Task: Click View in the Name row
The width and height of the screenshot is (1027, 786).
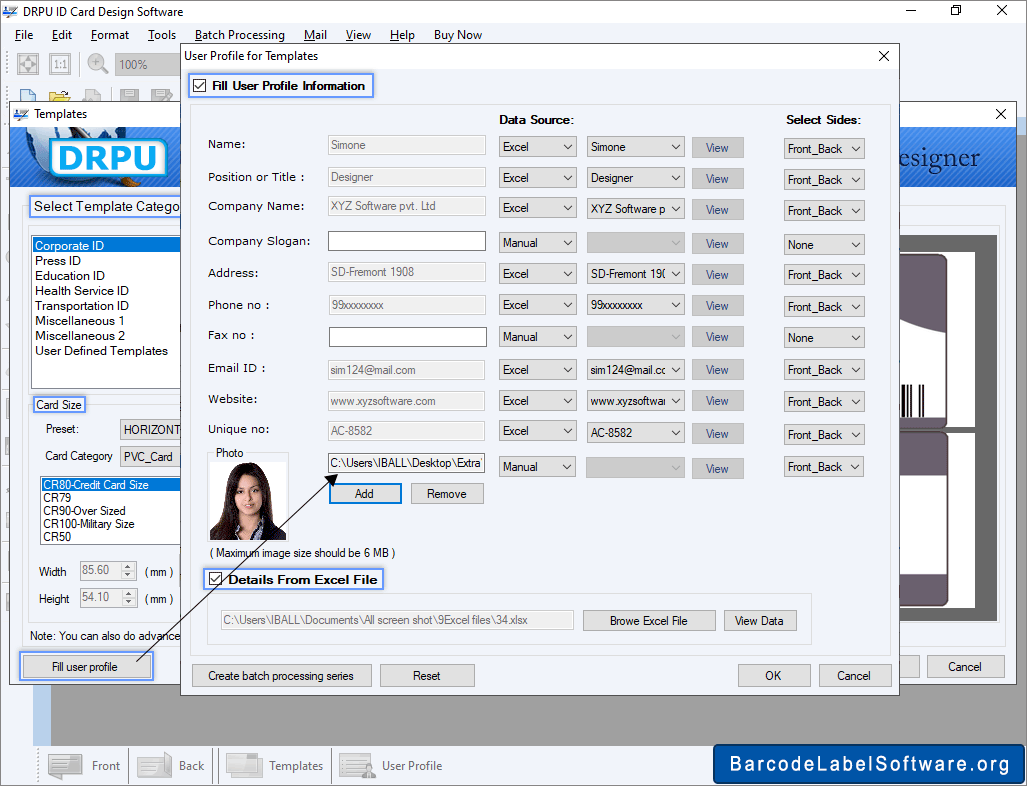Action: click(718, 148)
